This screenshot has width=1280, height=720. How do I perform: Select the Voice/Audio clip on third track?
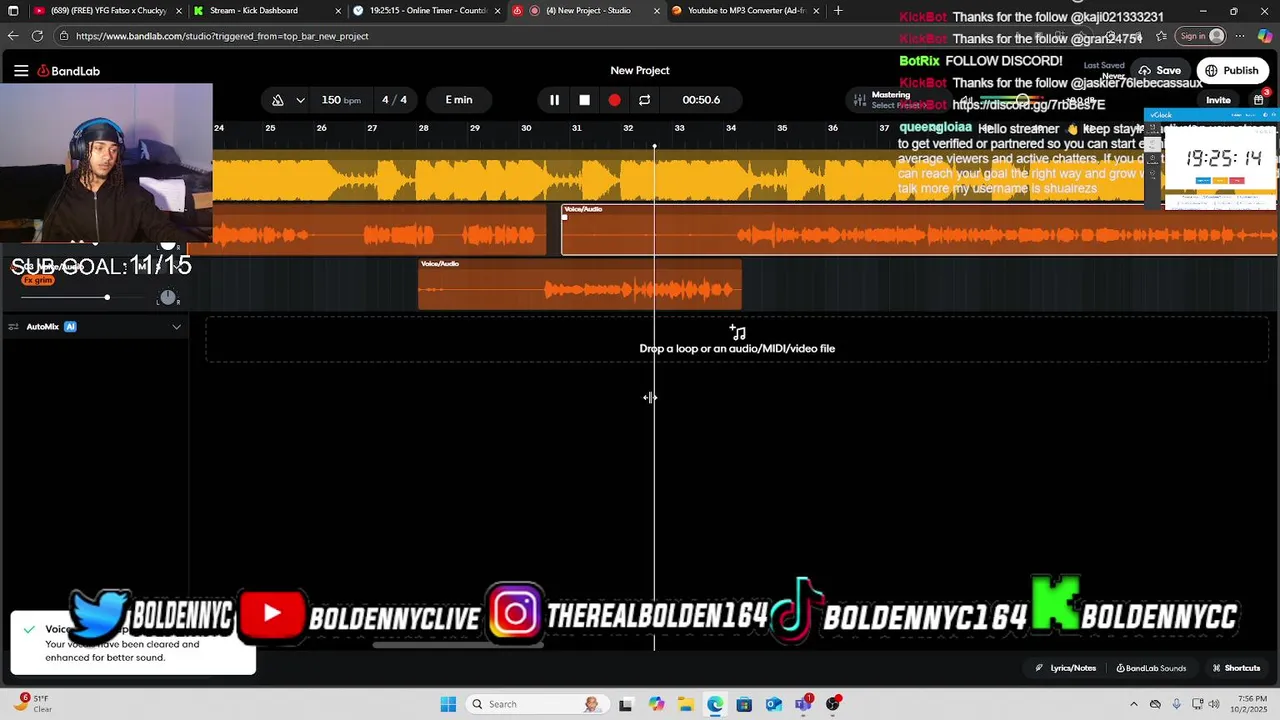pyautogui.click(x=580, y=284)
